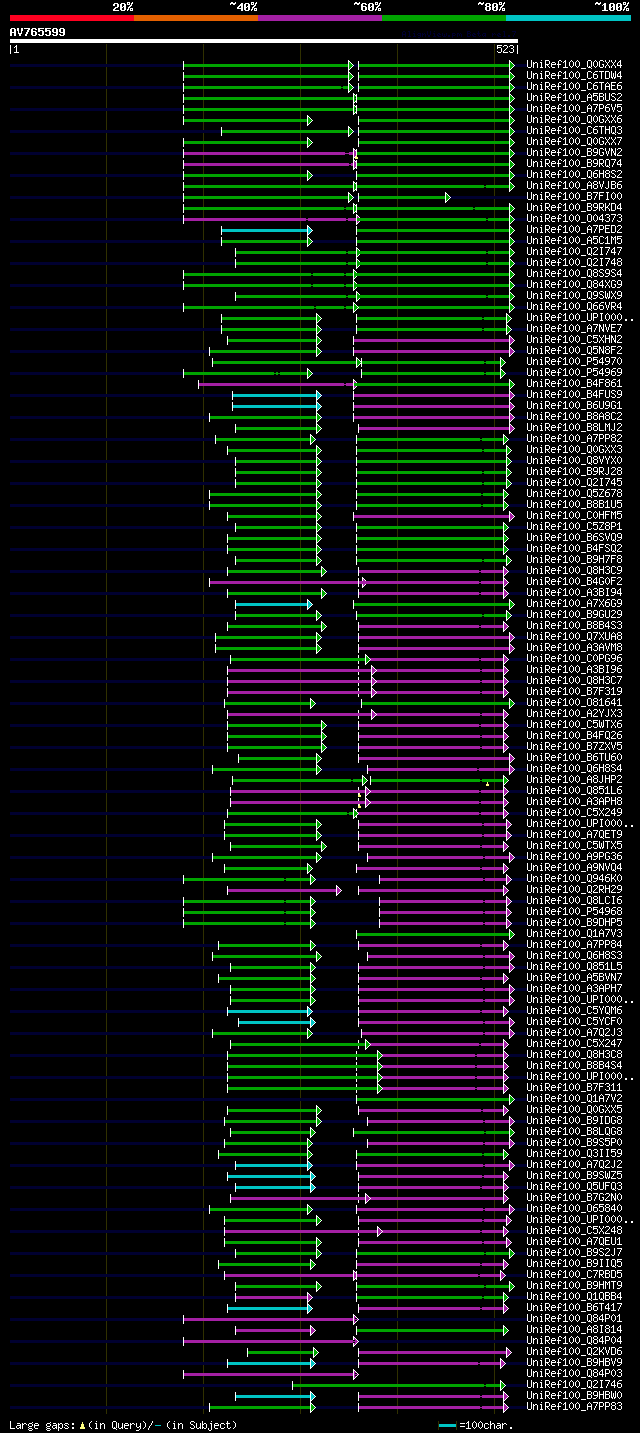Open hit UniRef100_B7FI00
This screenshot has height=1433, width=640.
574,196
